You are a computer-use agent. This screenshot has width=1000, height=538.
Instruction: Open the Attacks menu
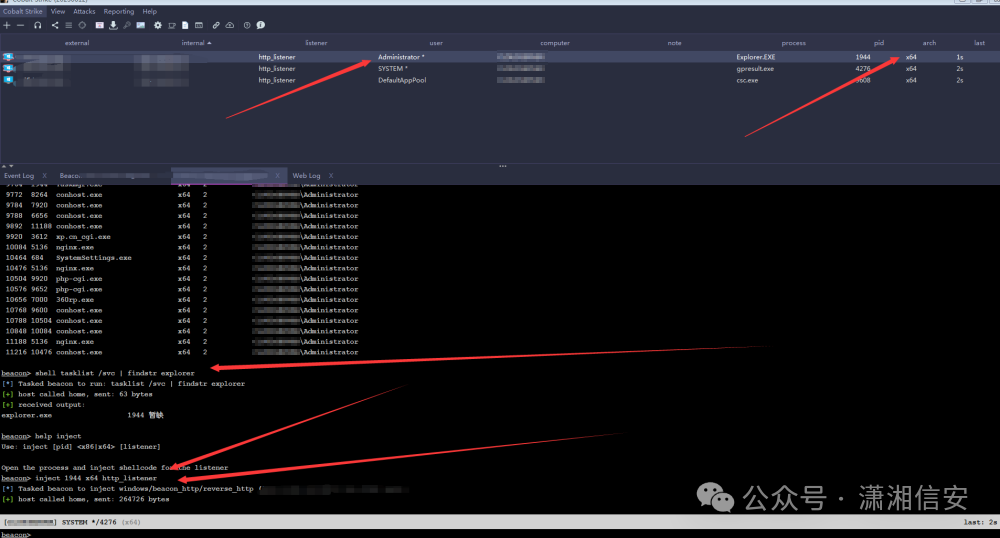pyautogui.click(x=84, y=11)
